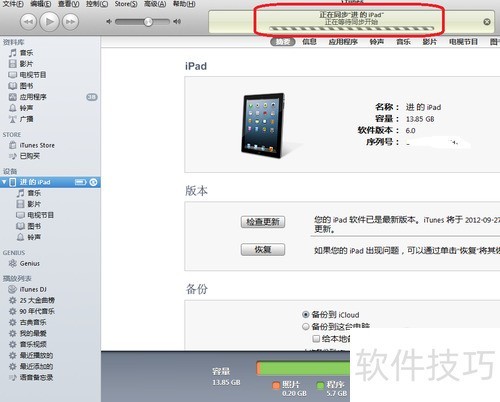500x402 pixels.
Task: Click the orange 照片 legend swatch
Action: [276, 385]
